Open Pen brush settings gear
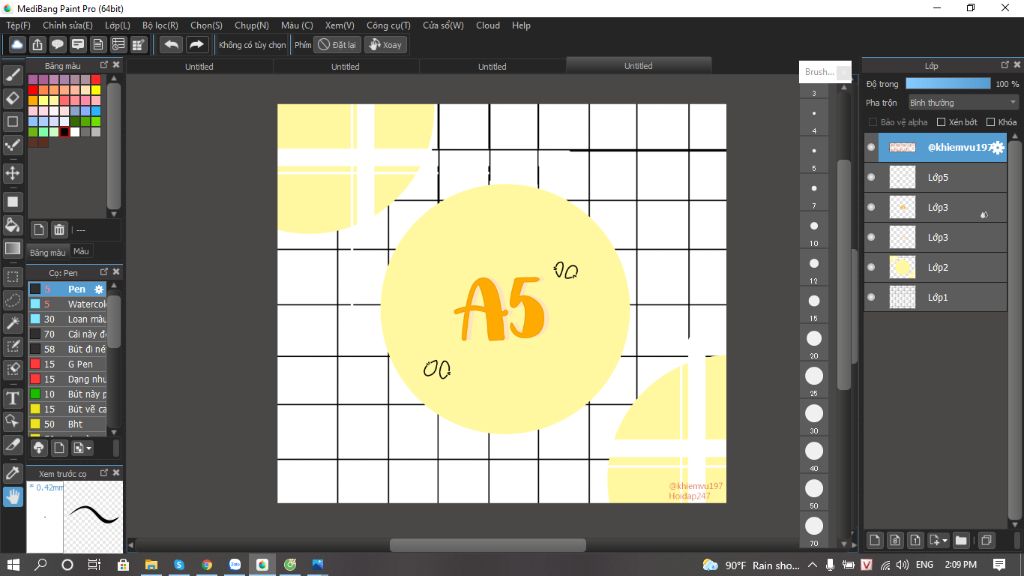The height and width of the screenshot is (576, 1024). tap(99, 289)
